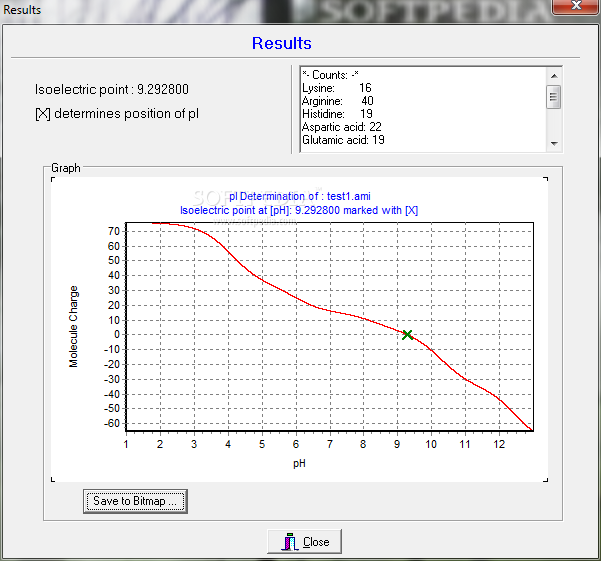This screenshot has width=601, height=561.
Task: Click the Molecule Charge axis label
Action: coord(73,326)
